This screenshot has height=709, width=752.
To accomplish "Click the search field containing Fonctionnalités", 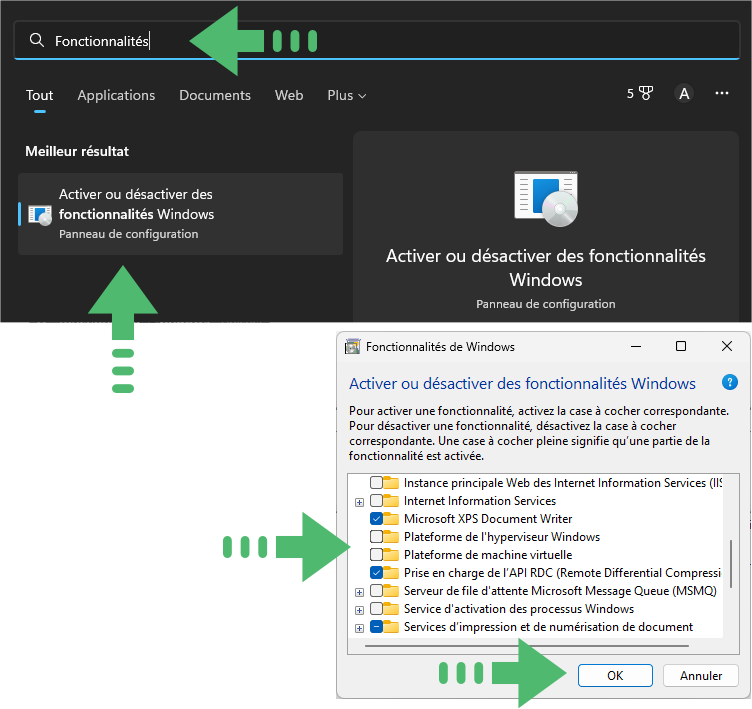I will click(x=377, y=40).
